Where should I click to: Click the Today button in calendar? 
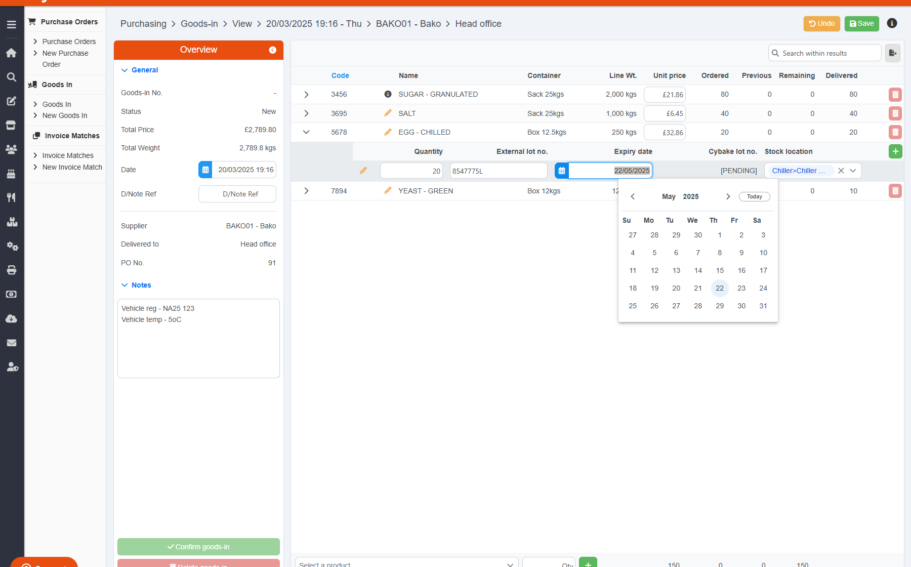(x=754, y=196)
